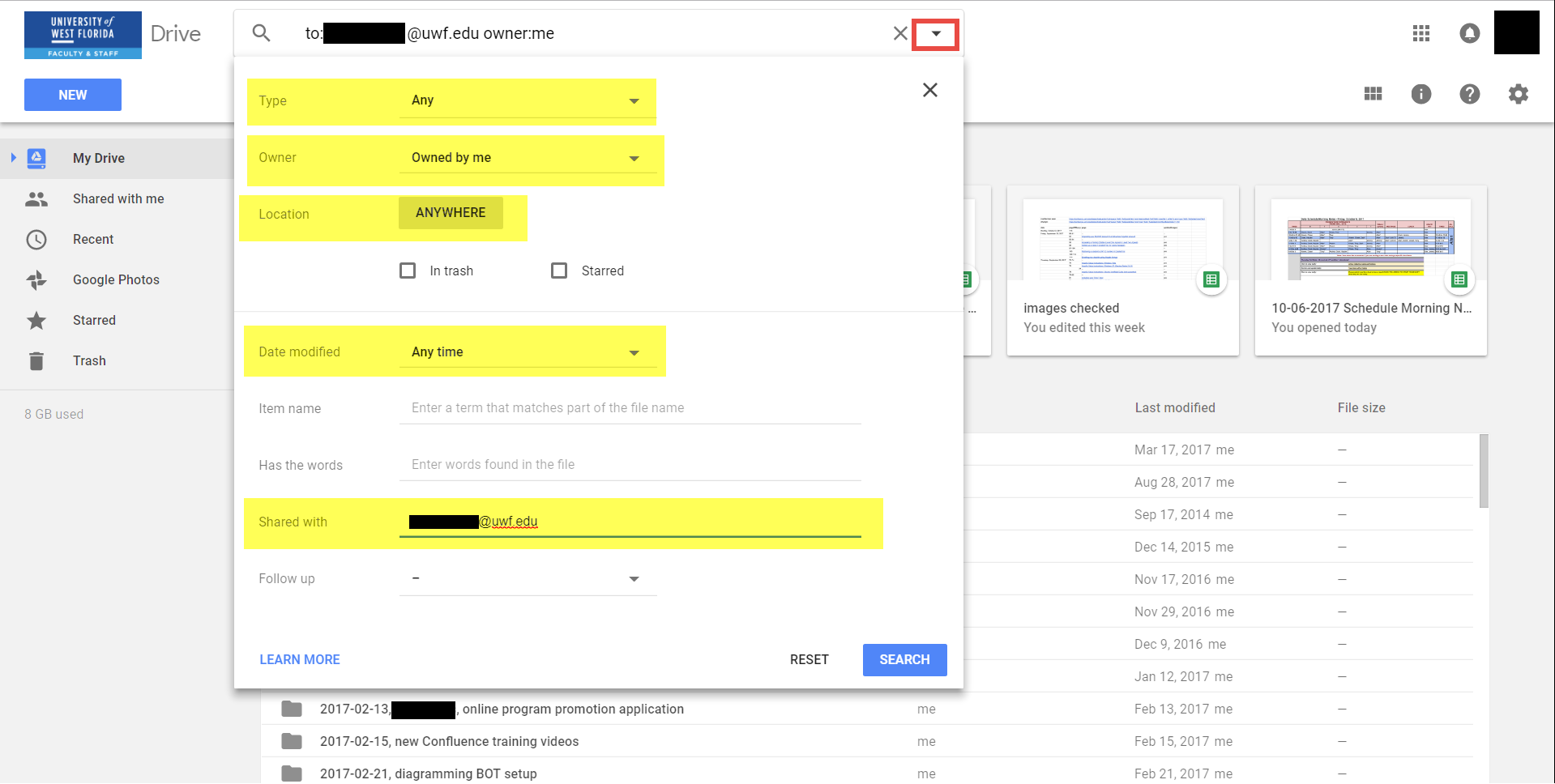The height and width of the screenshot is (784, 1555).
Task: Click the Shared with email field
Action: pos(630,522)
